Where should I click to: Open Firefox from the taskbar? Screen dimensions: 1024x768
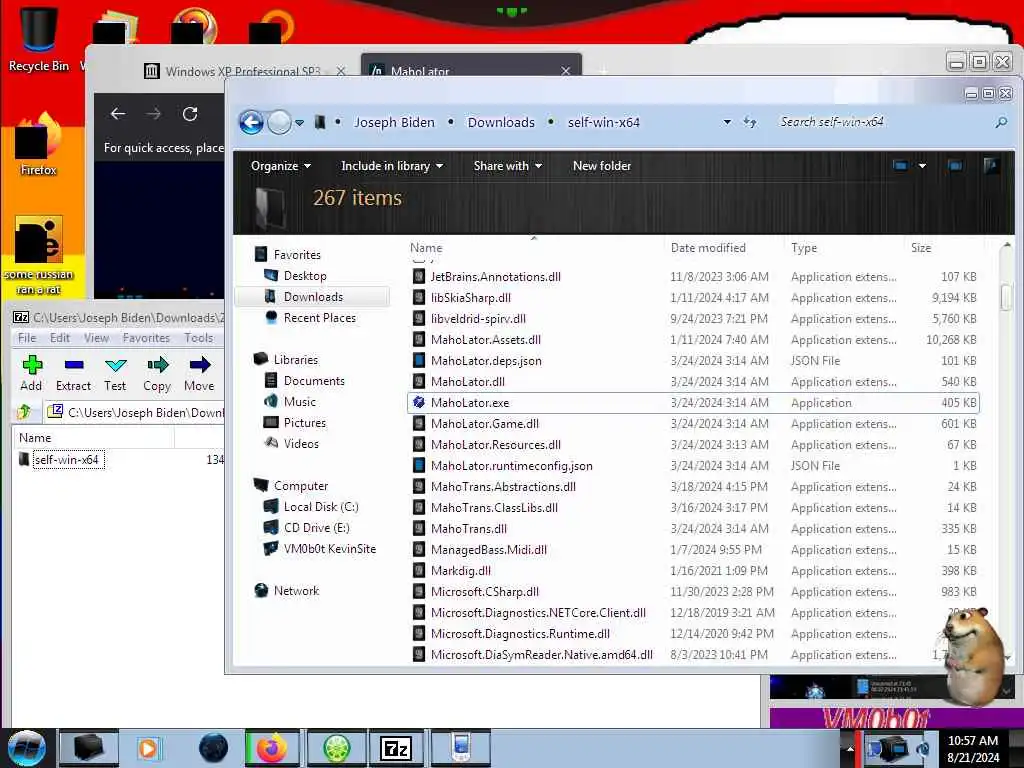pos(272,748)
